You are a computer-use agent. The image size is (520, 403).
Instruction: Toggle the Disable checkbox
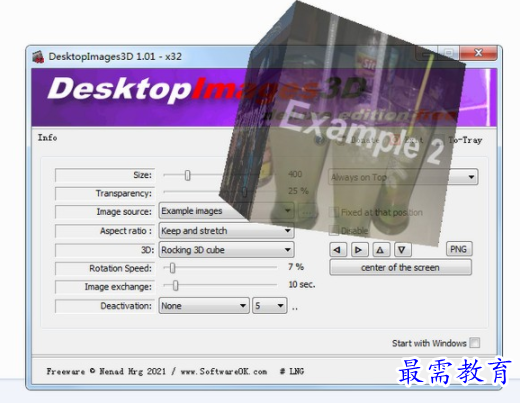coord(334,231)
